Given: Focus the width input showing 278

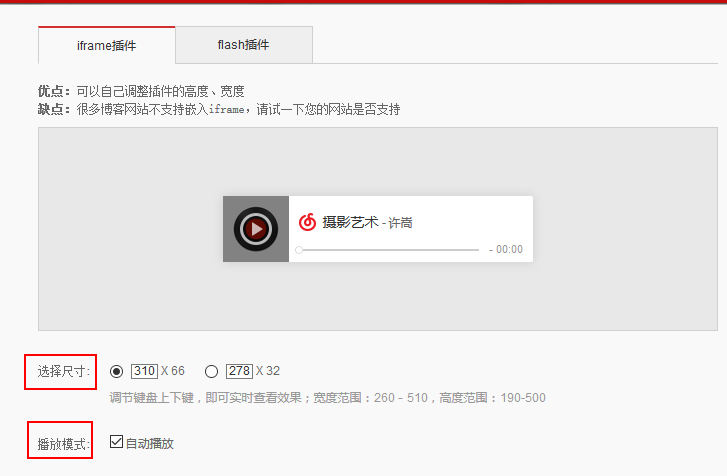Looking at the screenshot, I should tap(239, 371).
